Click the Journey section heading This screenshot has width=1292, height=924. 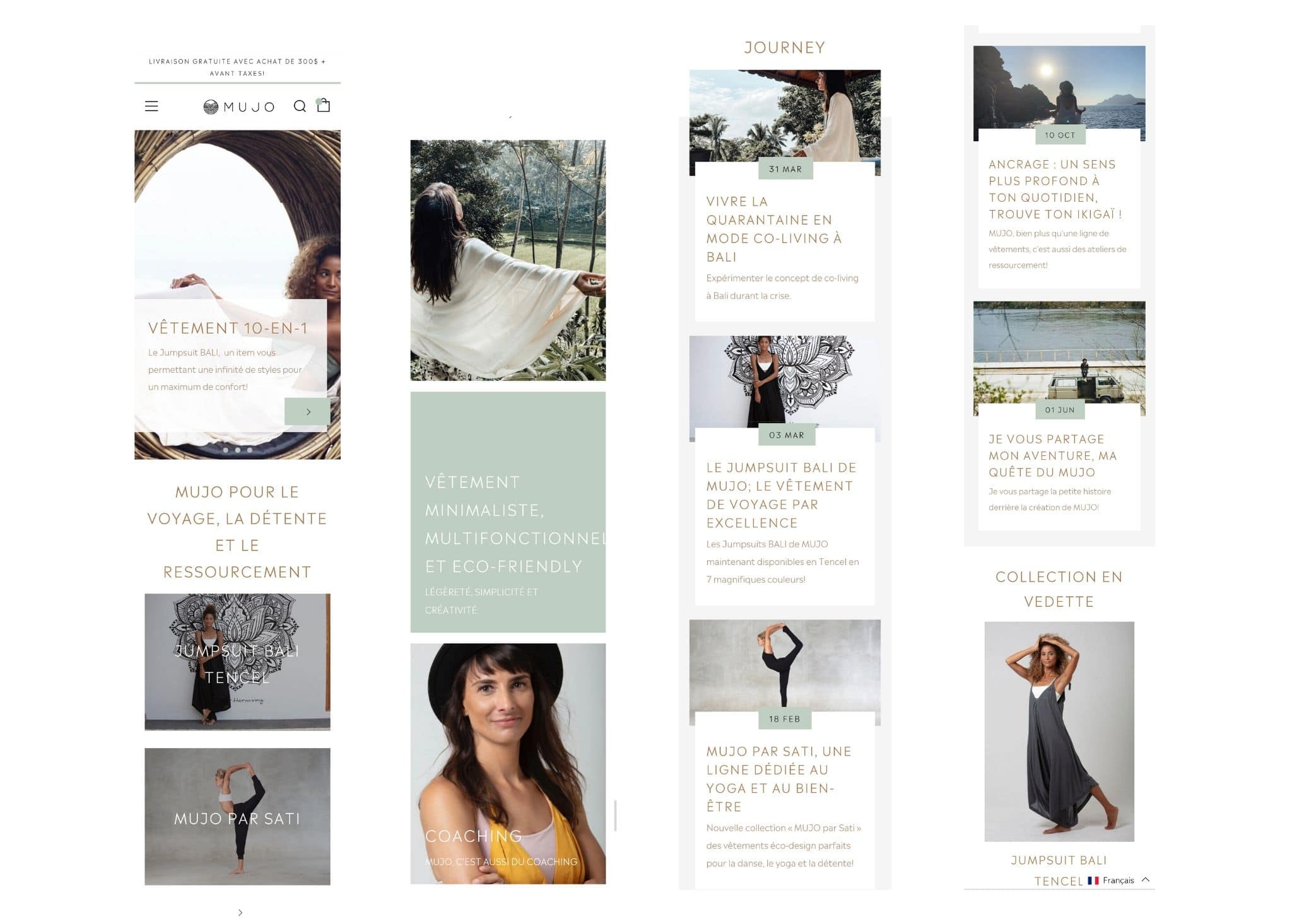click(785, 47)
